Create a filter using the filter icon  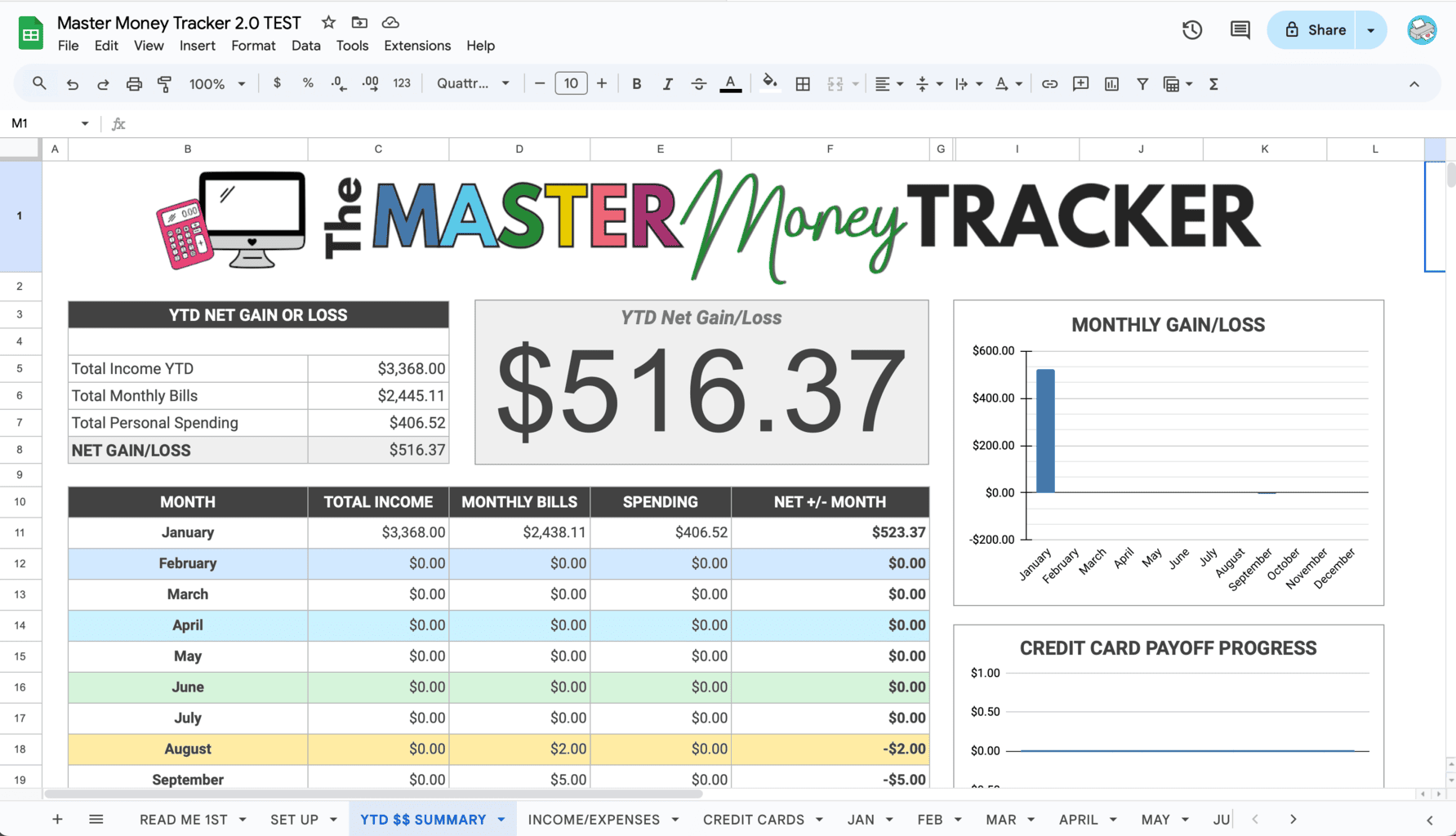pos(1142,83)
